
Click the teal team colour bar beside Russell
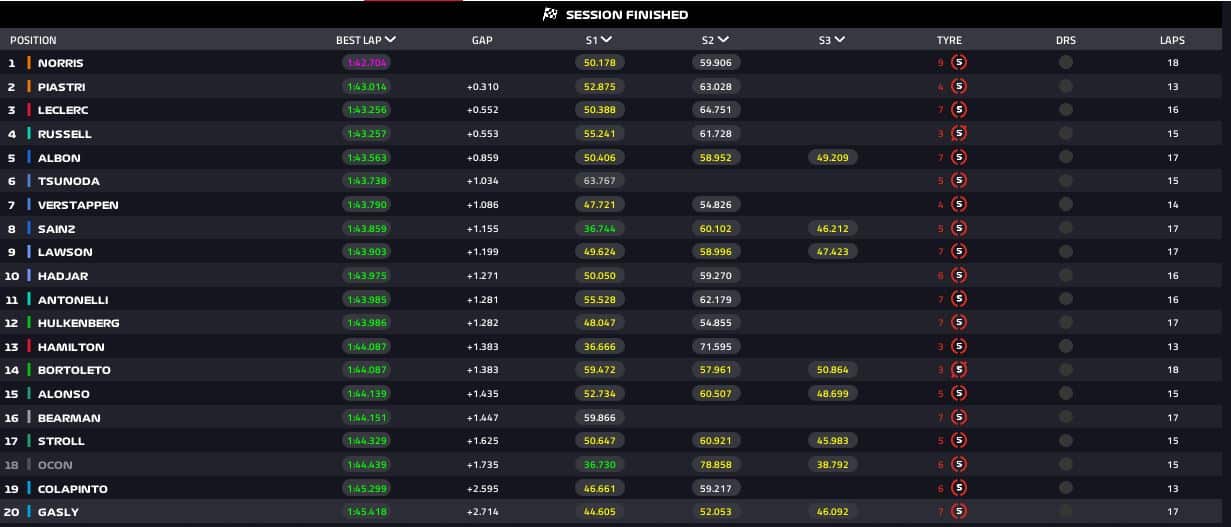coord(29,134)
